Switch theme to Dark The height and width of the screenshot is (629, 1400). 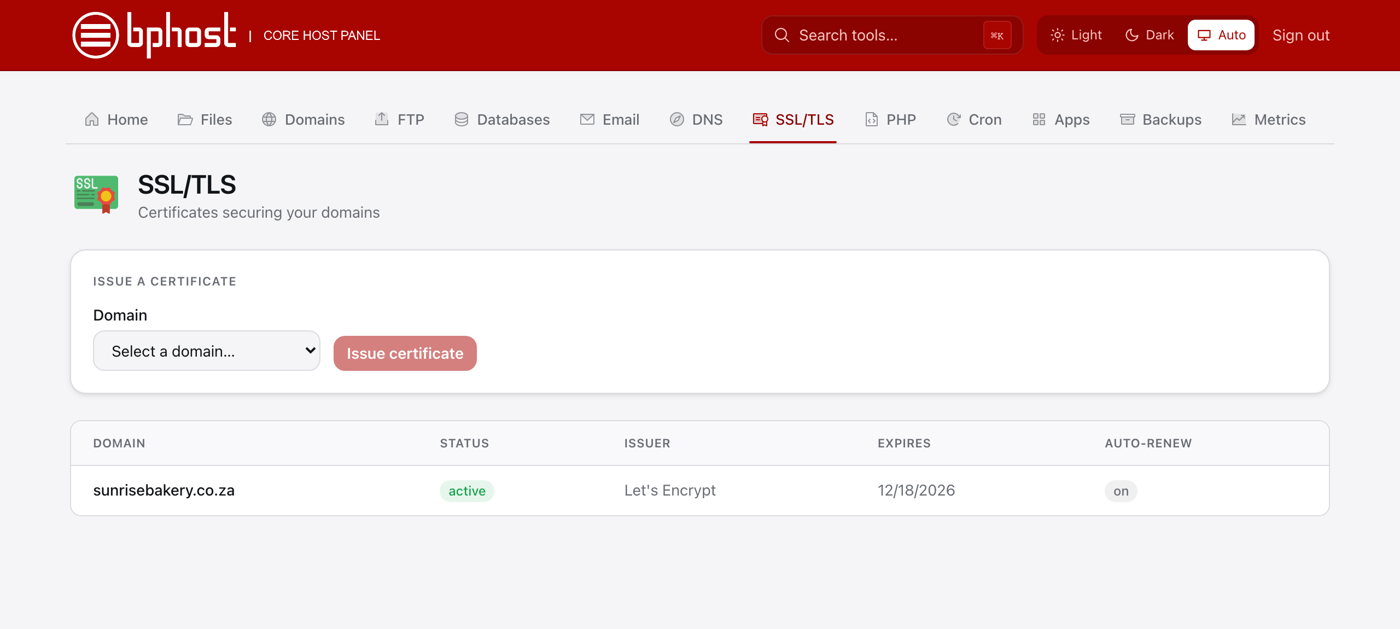coord(1150,35)
